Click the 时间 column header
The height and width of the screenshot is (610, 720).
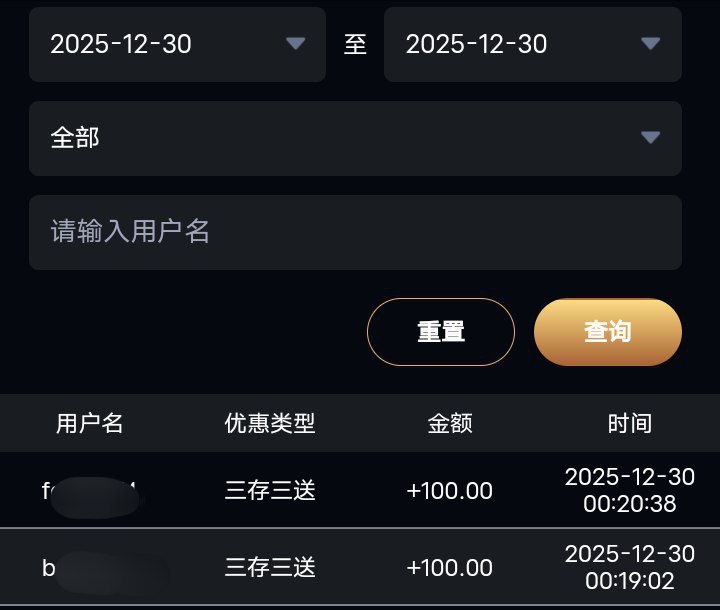[629, 423]
